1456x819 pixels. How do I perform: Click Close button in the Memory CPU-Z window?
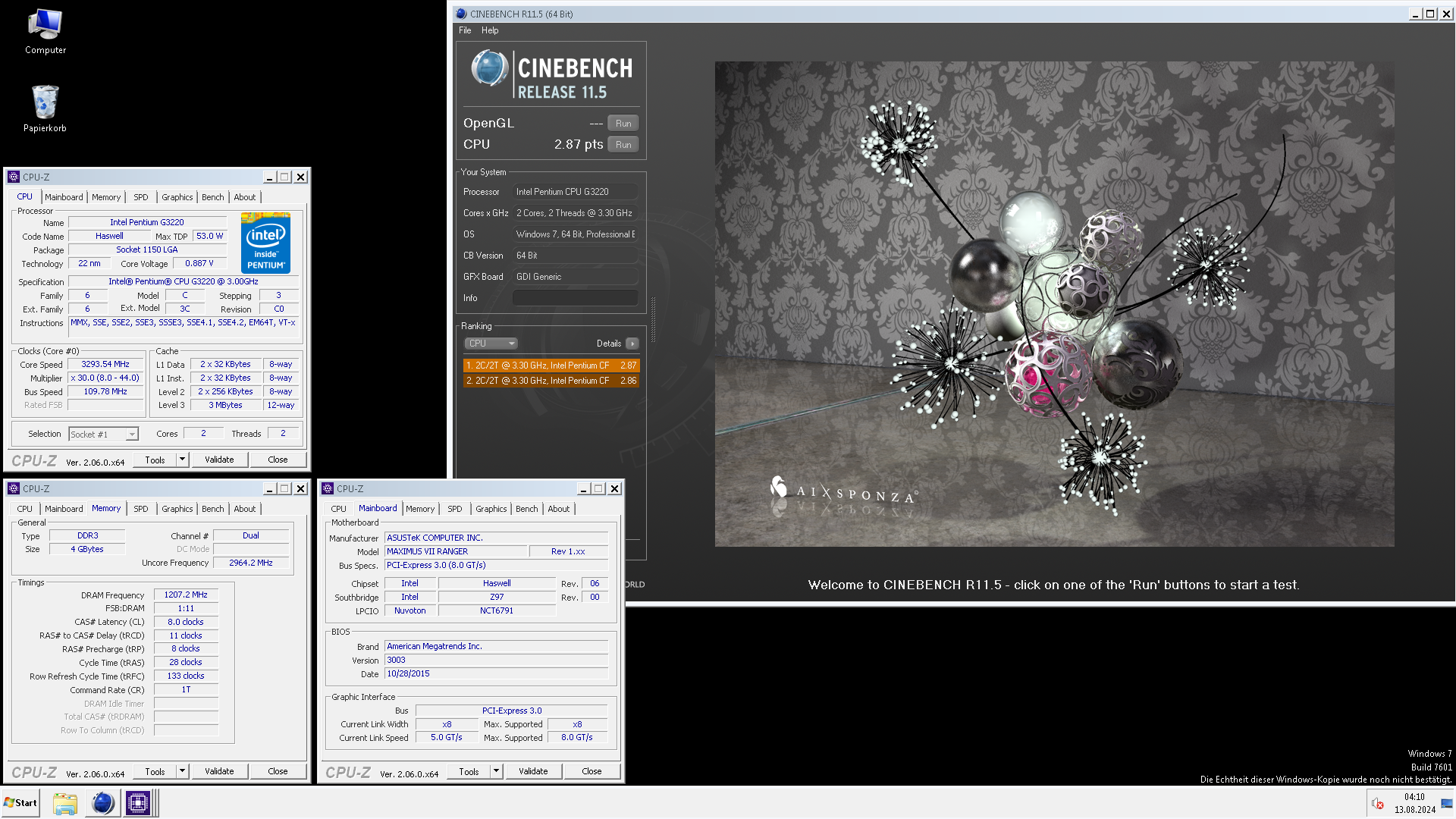click(x=278, y=771)
